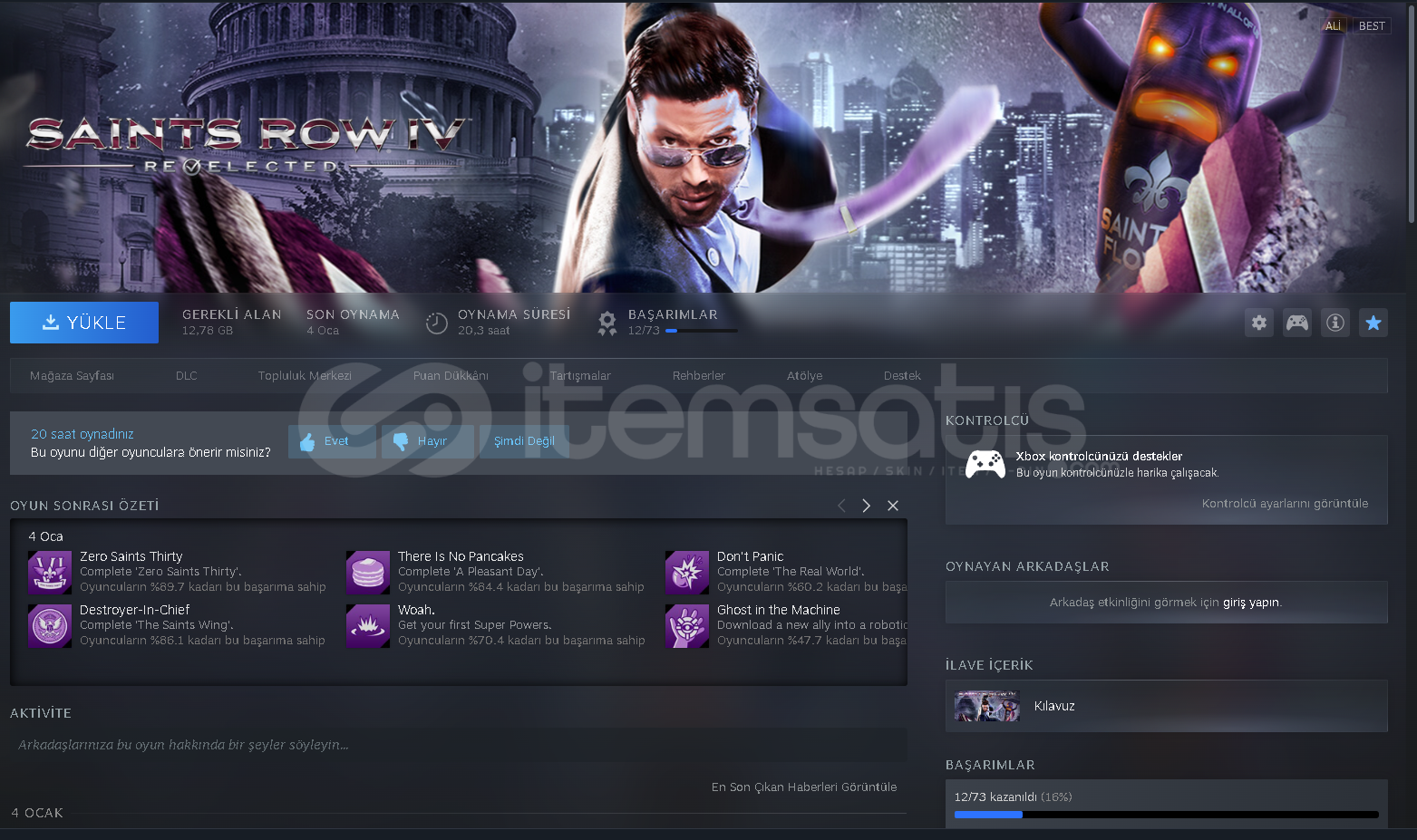Open There Is No Pancakes achievement icon
This screenshot has width=1417, height=840.
(x=368, y=573)
